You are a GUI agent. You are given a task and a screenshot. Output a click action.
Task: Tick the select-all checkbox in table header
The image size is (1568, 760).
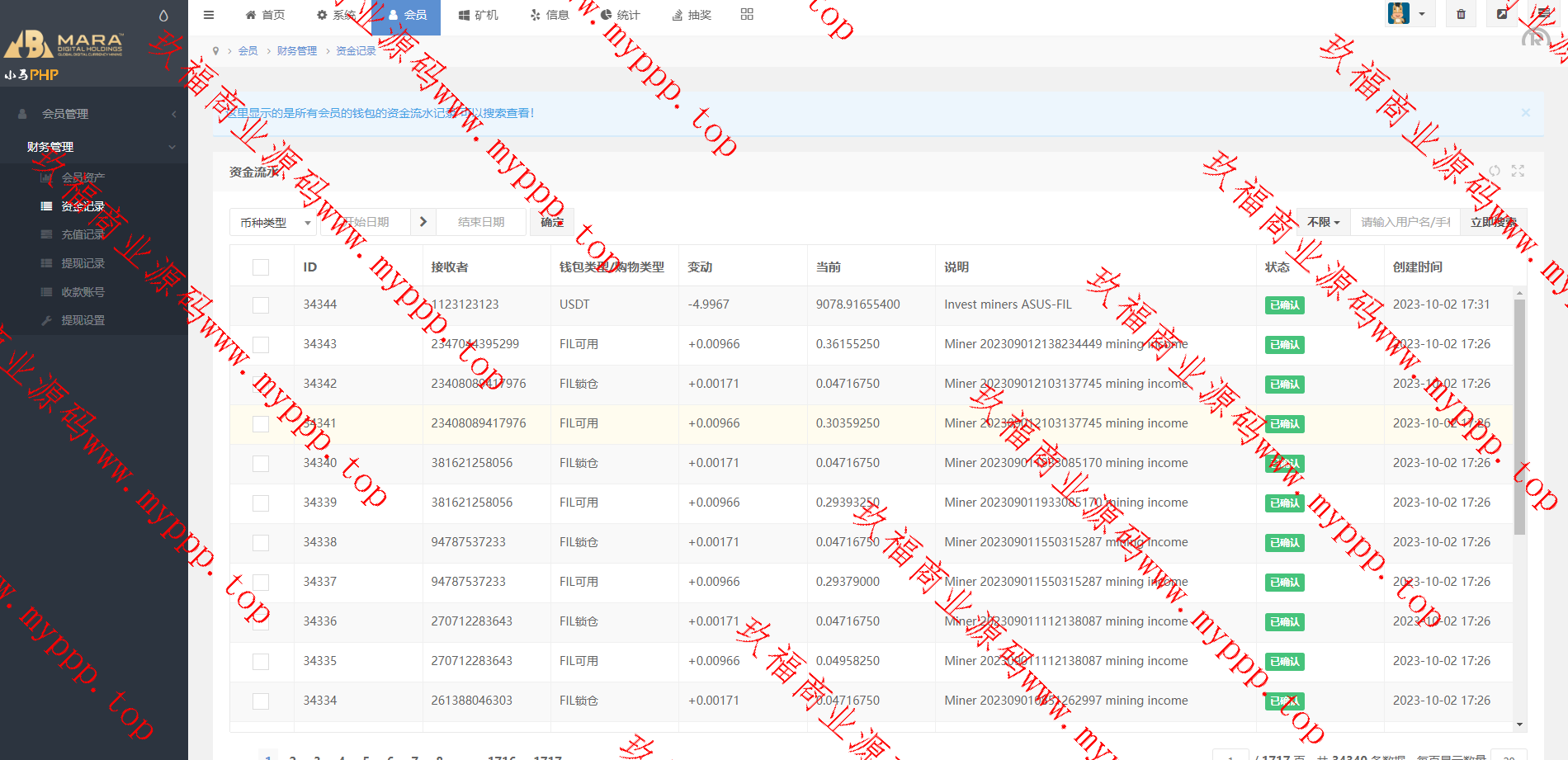click(x=261, y=267)
